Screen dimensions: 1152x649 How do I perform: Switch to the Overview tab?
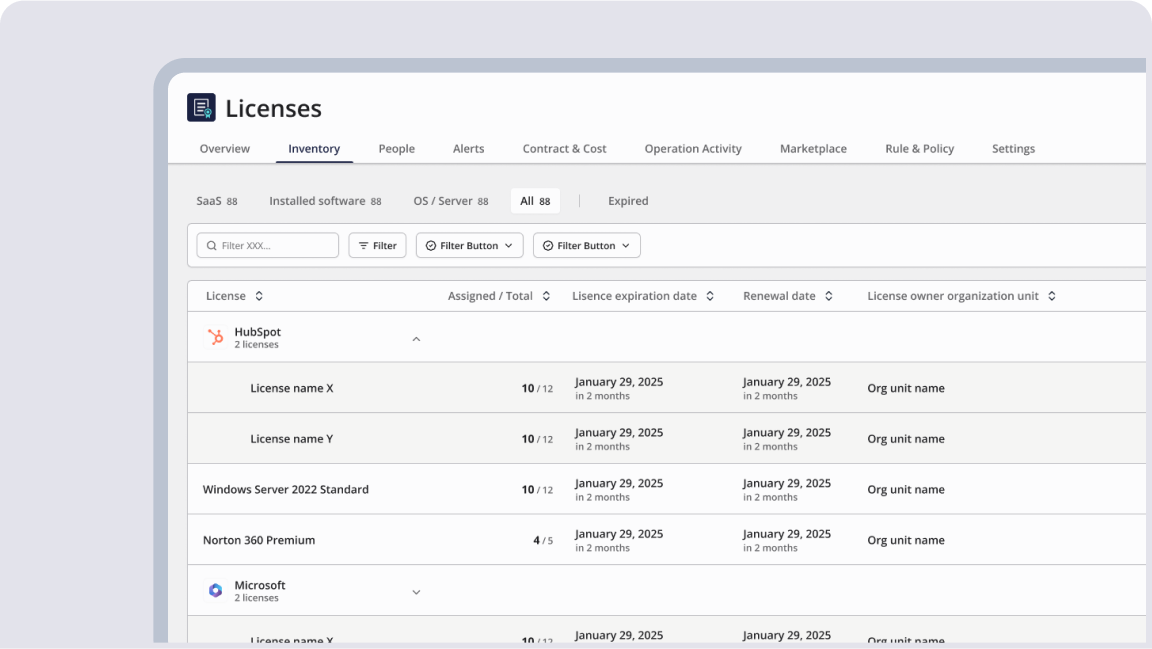click(x=224, y=149)
